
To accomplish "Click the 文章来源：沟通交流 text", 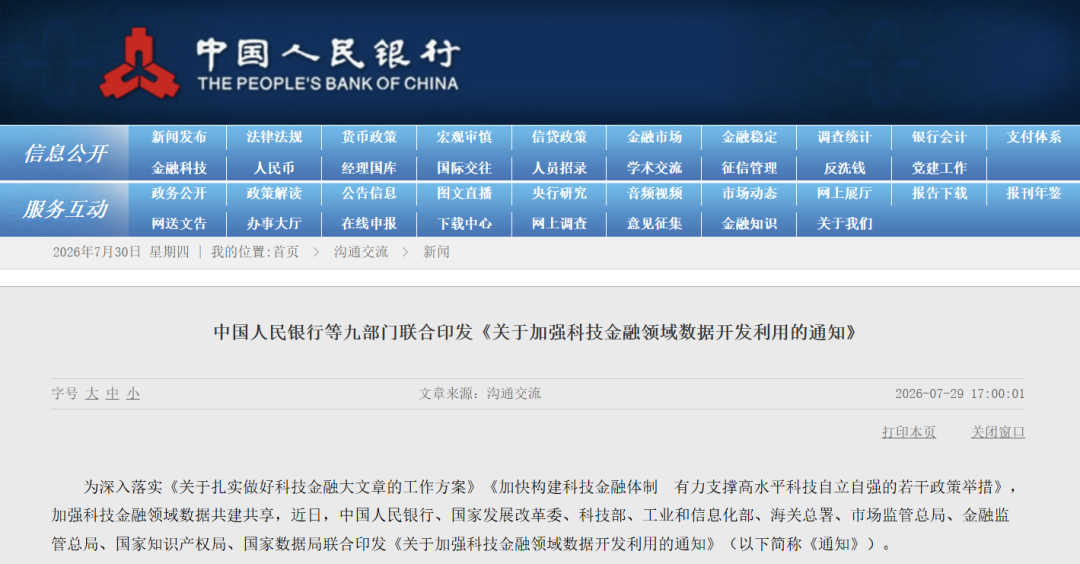I will (x=480, y=394).
